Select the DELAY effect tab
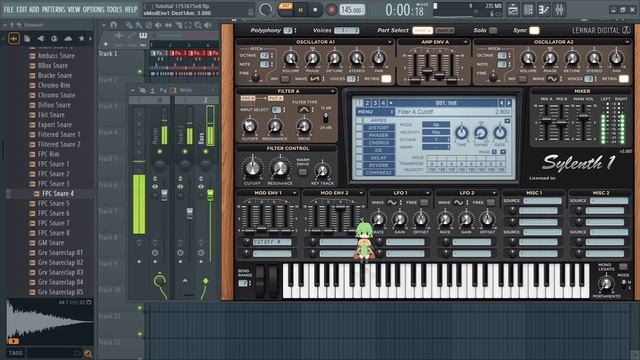The image size is (640, 360). tap(379, 158)
